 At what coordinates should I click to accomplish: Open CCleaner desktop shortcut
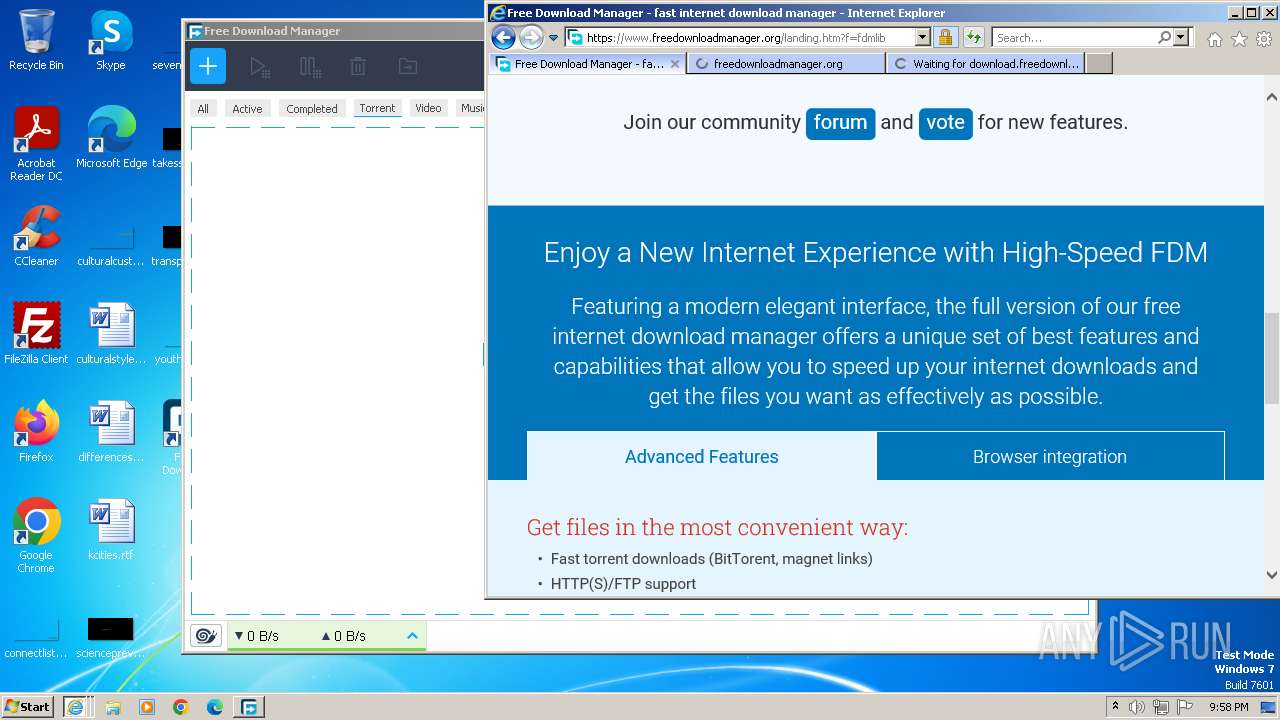pyautogui.click(x=36, y=236)
